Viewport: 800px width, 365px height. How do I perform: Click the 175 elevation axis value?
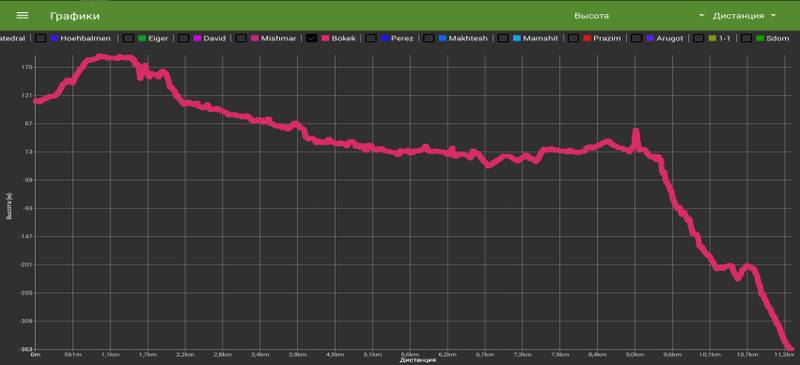point(27,67)
